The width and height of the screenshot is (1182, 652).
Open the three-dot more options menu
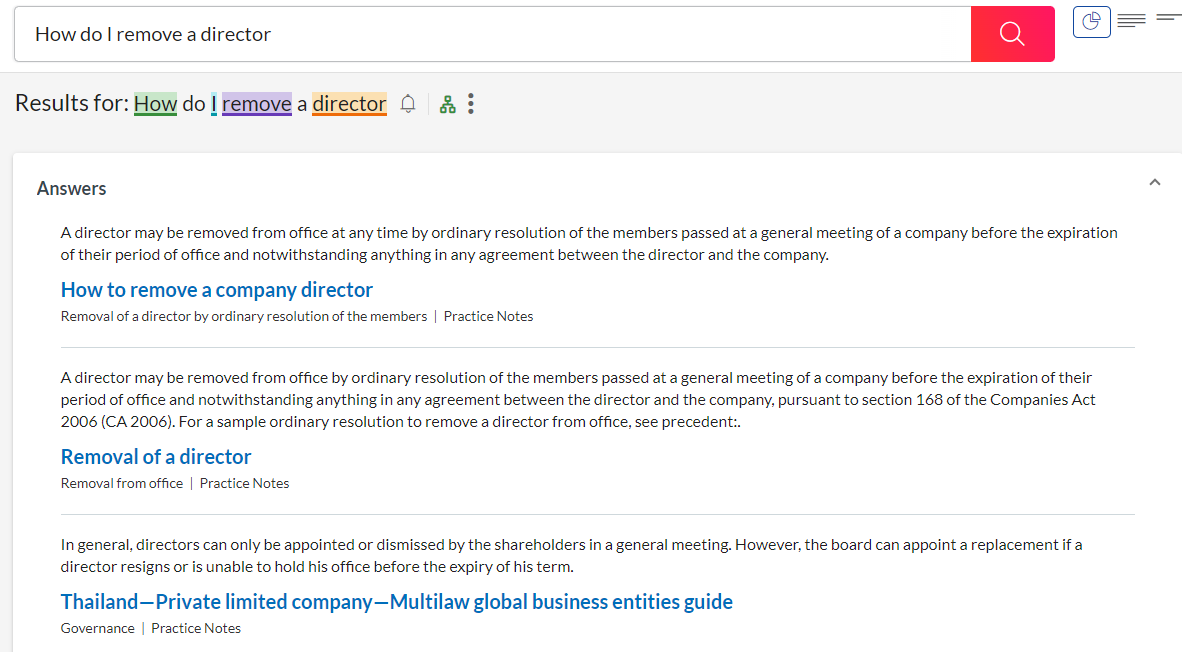click(471, 104)
